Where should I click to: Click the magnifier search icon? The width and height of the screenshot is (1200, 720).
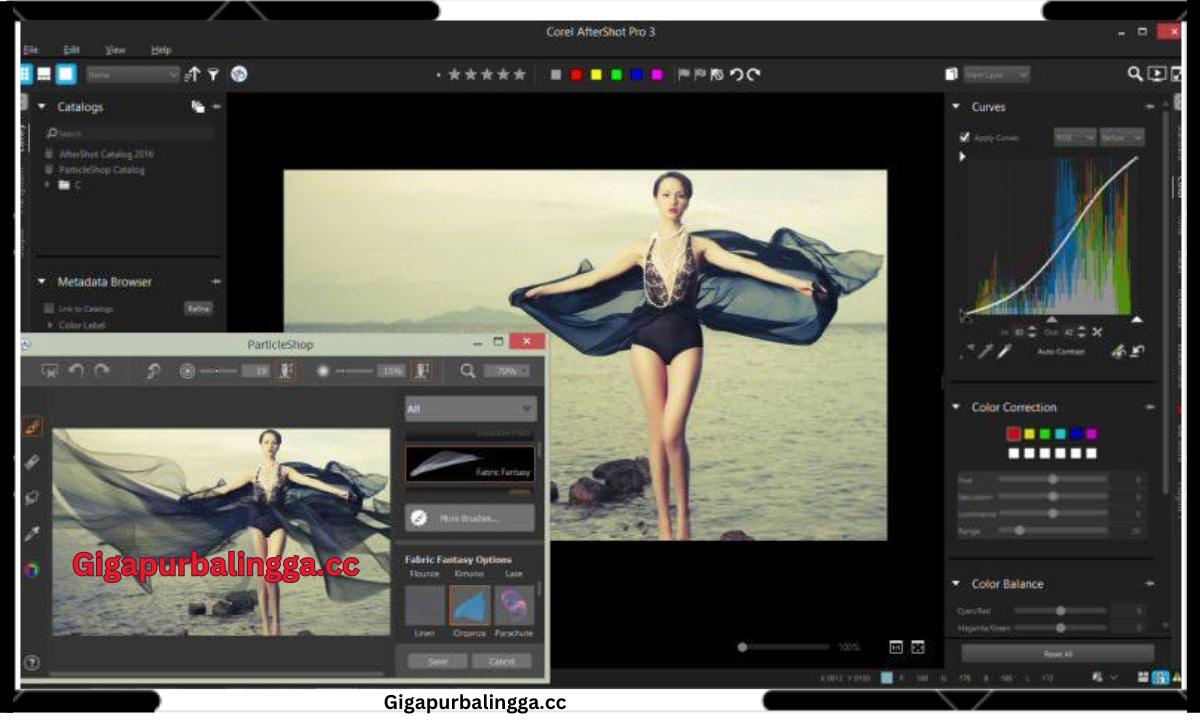pos(1135,74)
